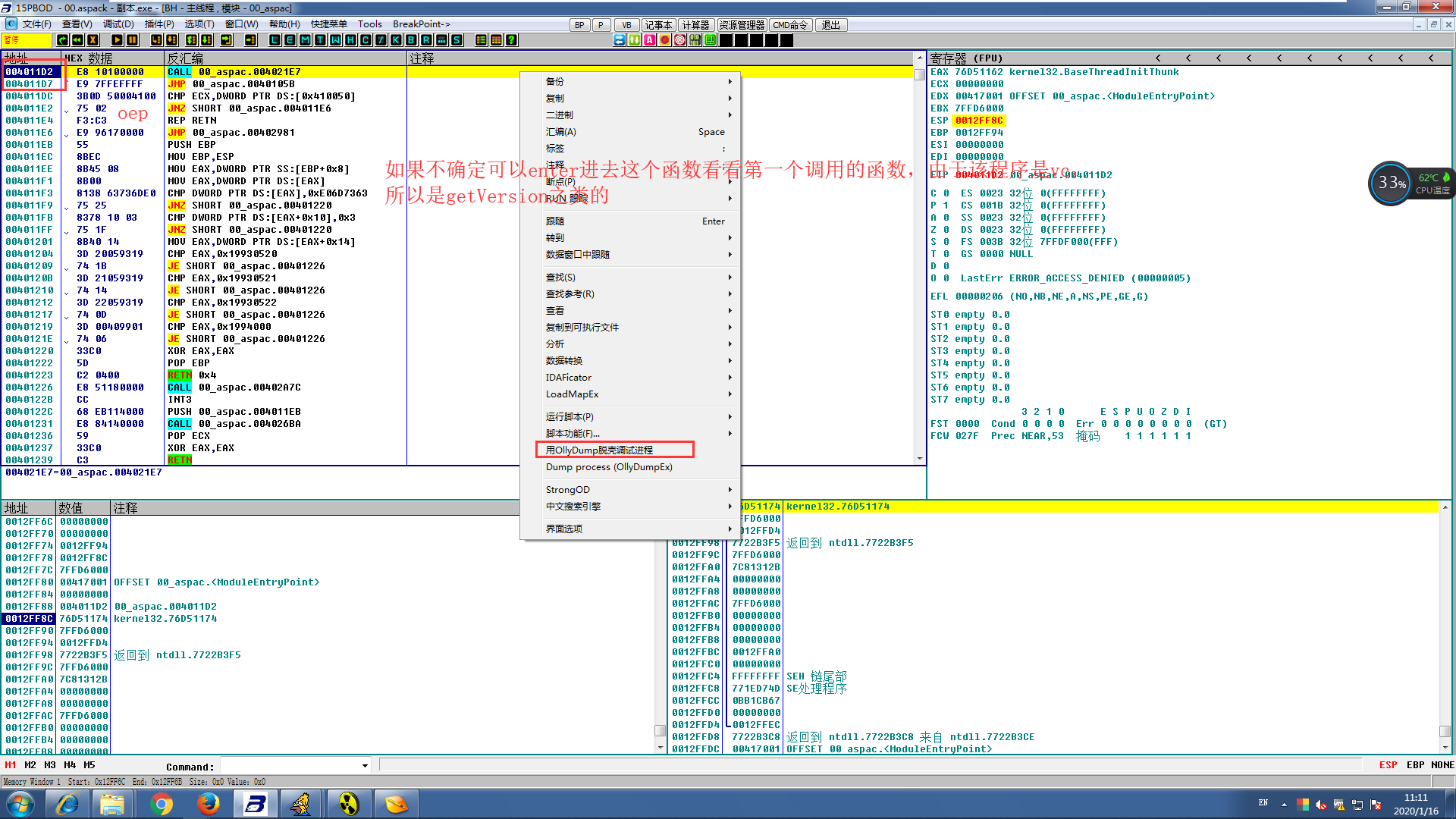Click the Pause execution toolbar icon
Image resolution: width=1456 pixels, height=819 pixels.
(132, 40)
